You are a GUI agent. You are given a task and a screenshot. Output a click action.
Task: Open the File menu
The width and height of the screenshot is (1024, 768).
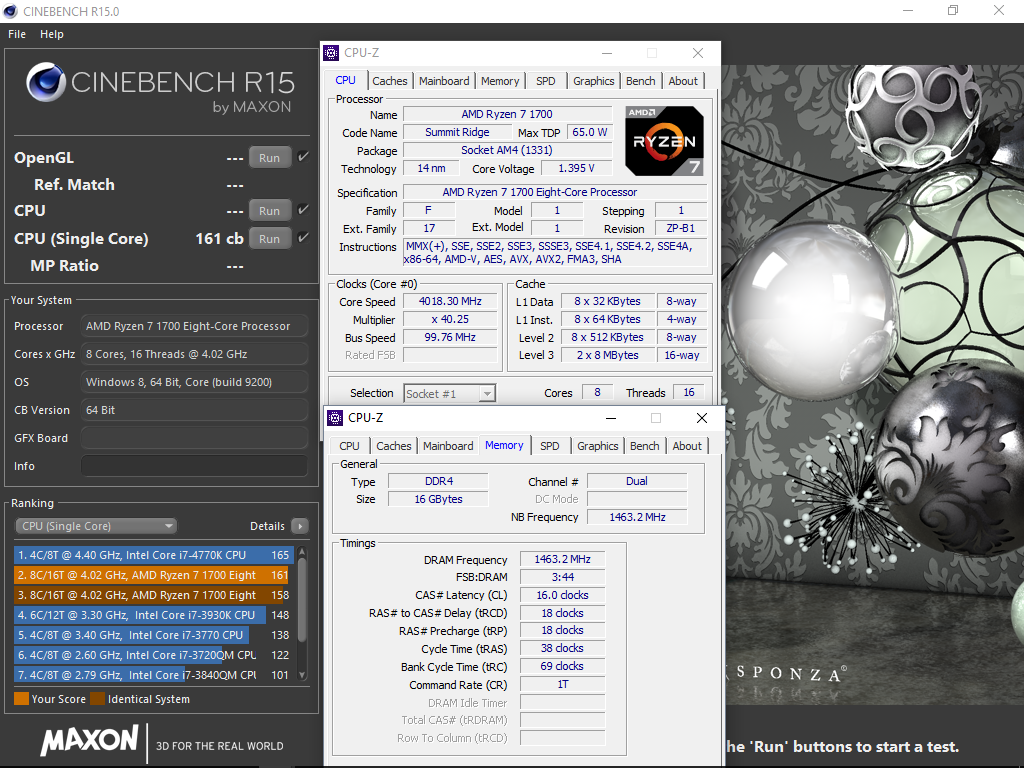pyautogui.click(x=17, y=34)
